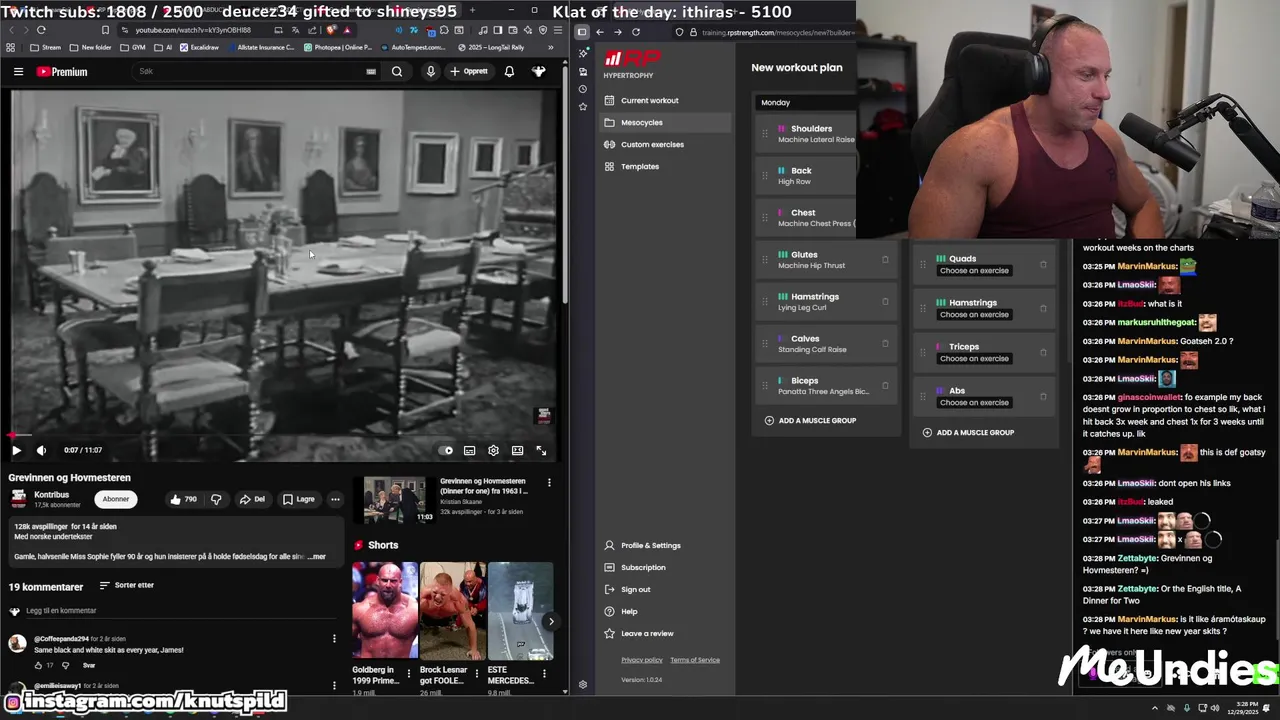
Task: Open the Excalidraw bookmark
Action: 199,47
